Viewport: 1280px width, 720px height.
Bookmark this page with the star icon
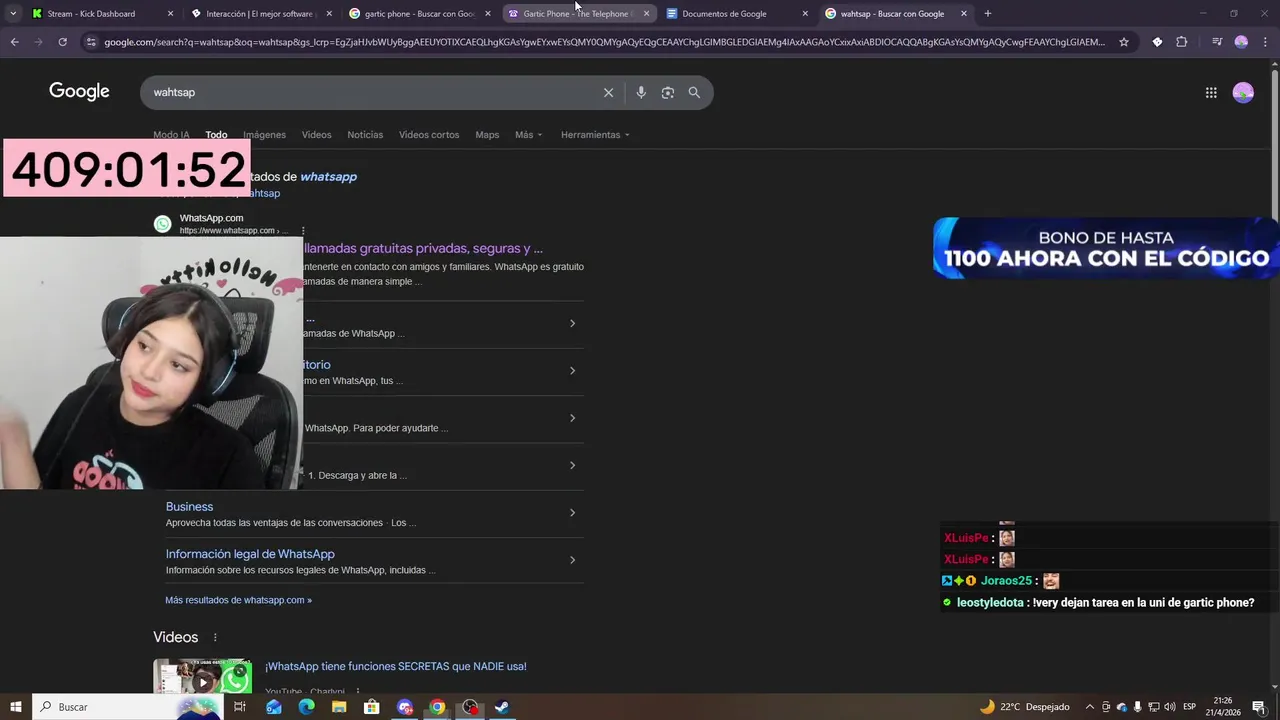coord(1124,42)
